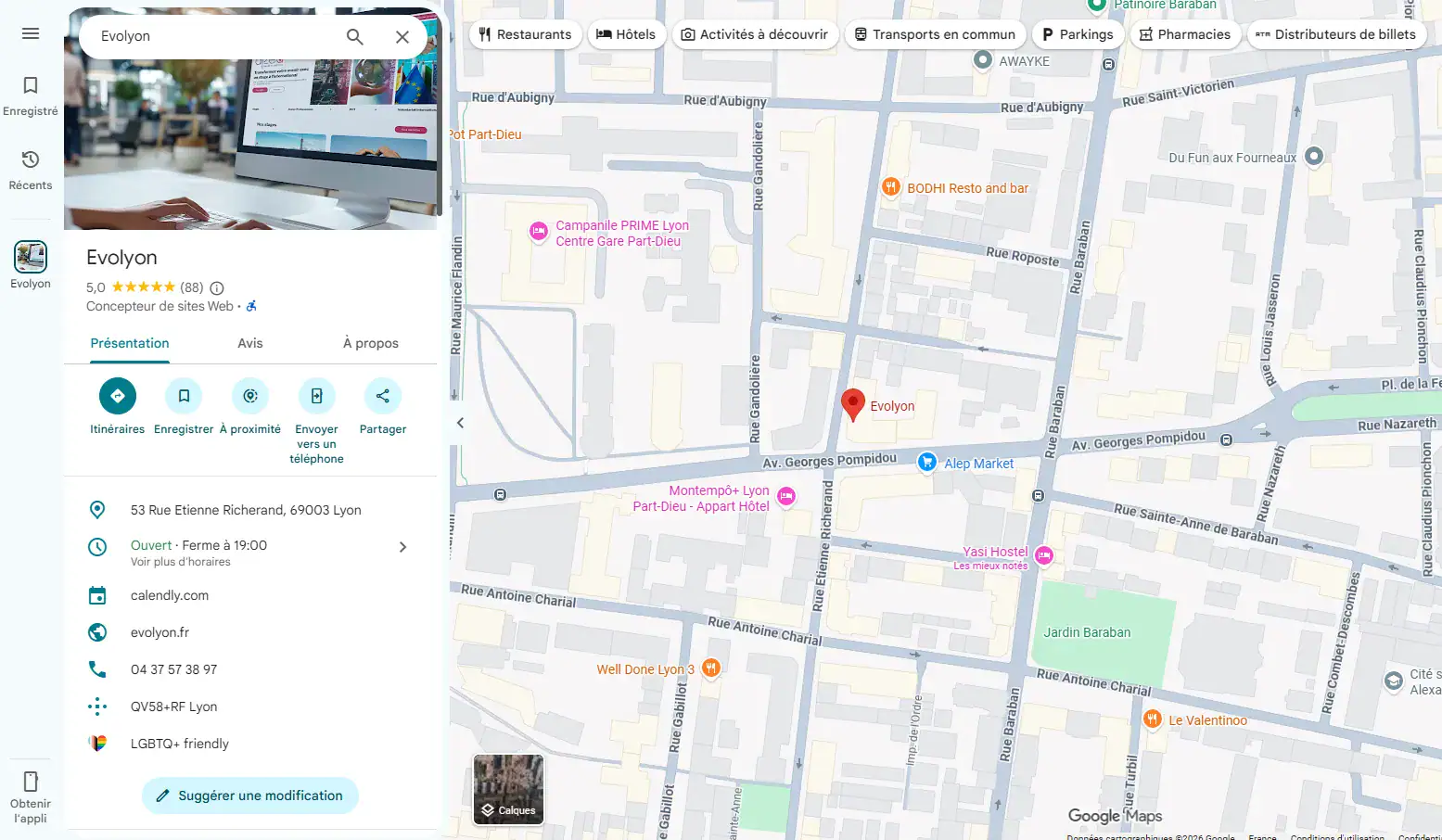Collapse the side panel arrow
Viewport: 1442px width, 840px height.
(x=460, y=423)
